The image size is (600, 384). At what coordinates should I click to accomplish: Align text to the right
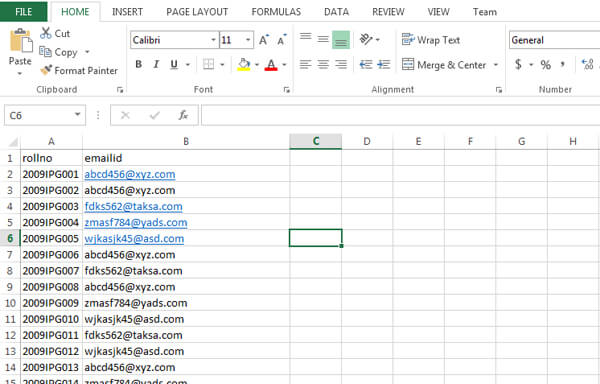click(341, 64)
